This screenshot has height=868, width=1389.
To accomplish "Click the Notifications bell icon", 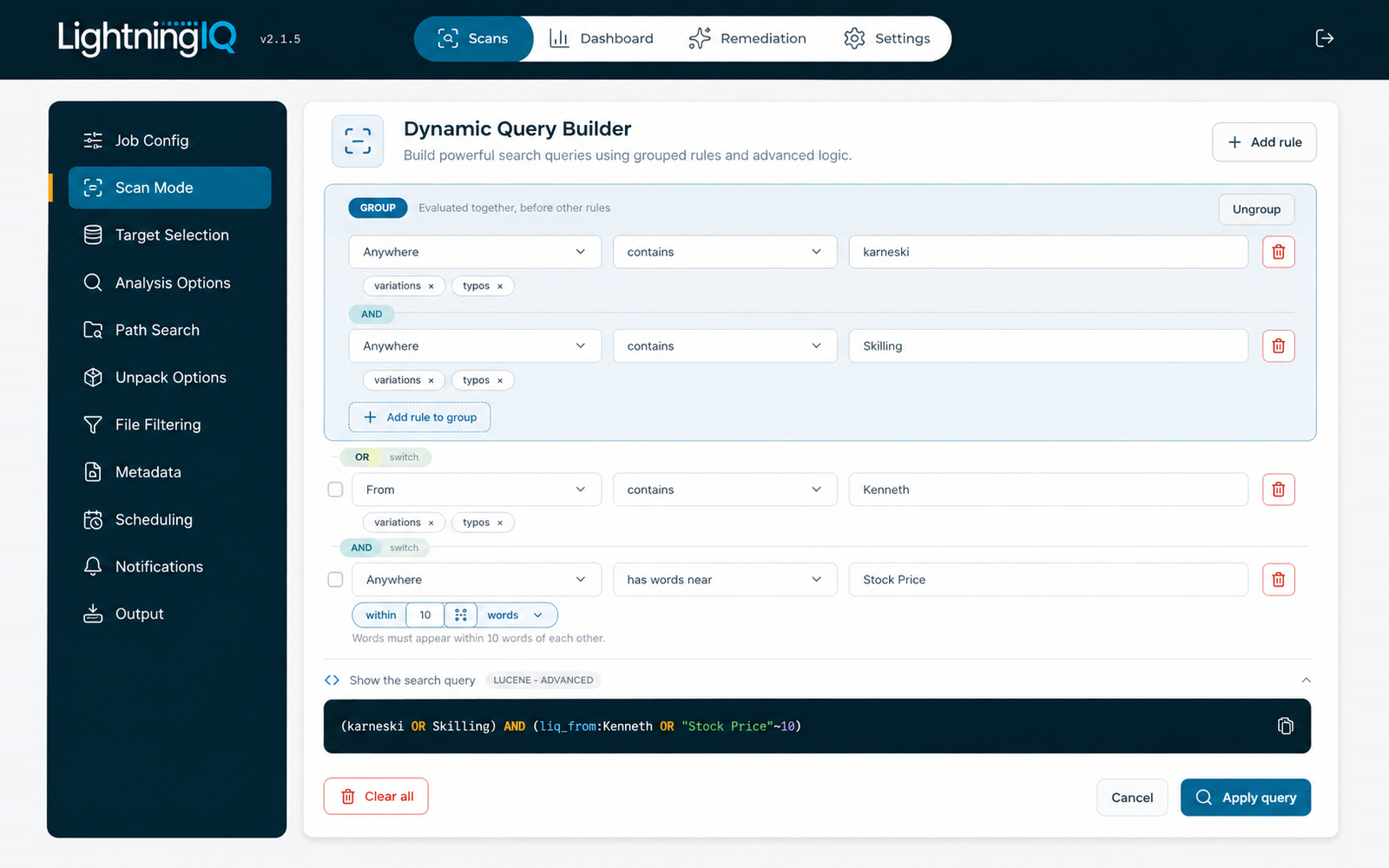I will coord(93,566).
